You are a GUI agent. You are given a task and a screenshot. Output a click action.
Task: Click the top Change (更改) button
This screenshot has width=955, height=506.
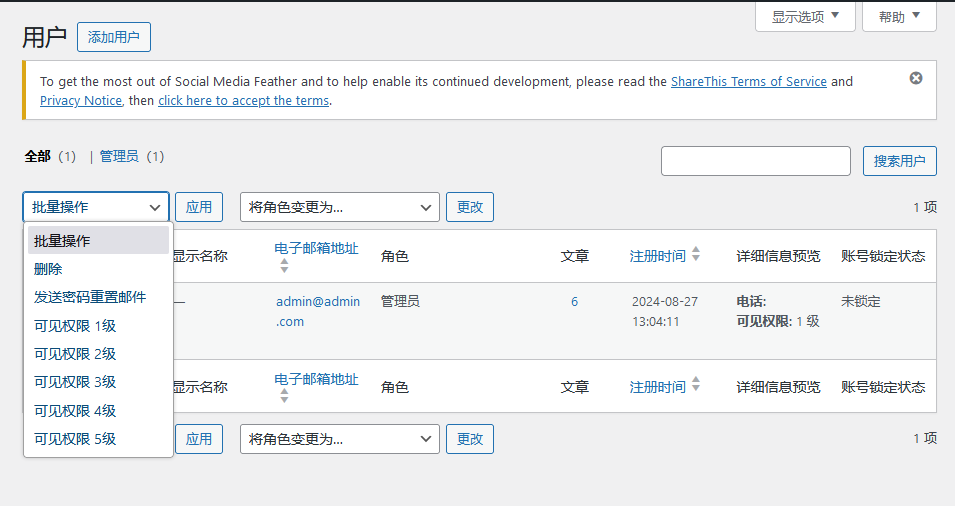(470, 207)
